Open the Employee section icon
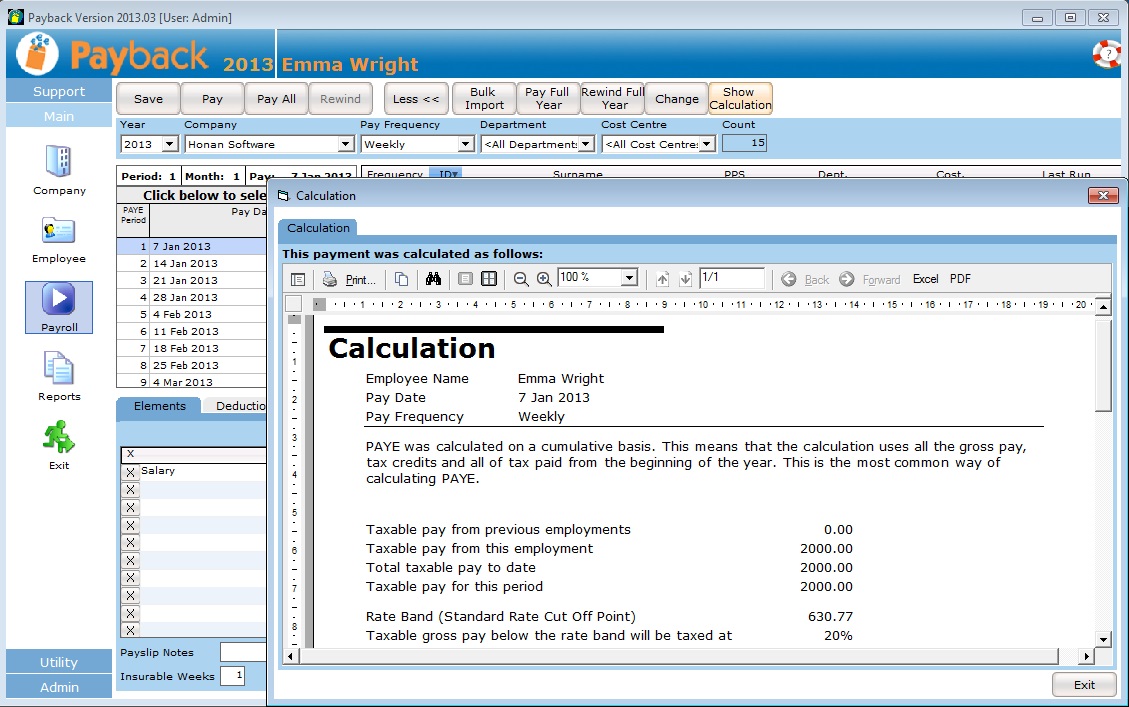1129x707 pixels. coord(59,231)
